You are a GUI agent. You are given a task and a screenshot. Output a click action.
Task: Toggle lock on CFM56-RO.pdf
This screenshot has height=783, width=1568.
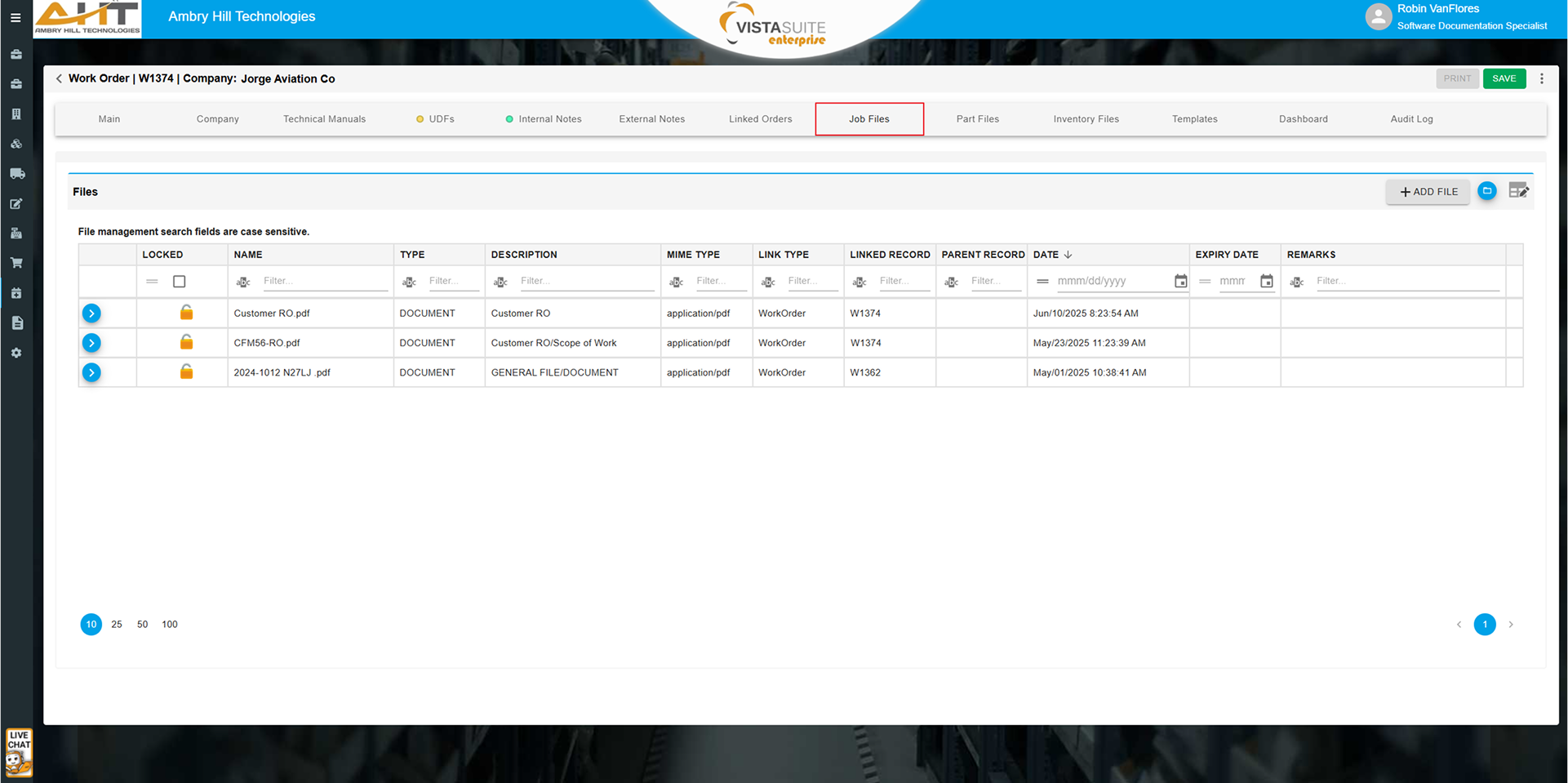click(186, 342)
